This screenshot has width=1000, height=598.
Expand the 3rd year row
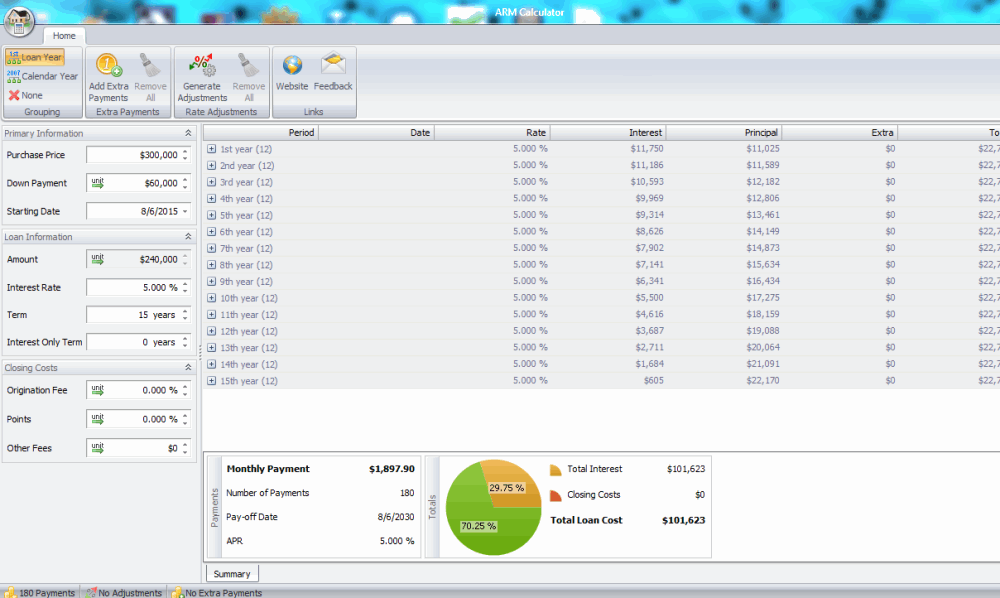[212, 182]
